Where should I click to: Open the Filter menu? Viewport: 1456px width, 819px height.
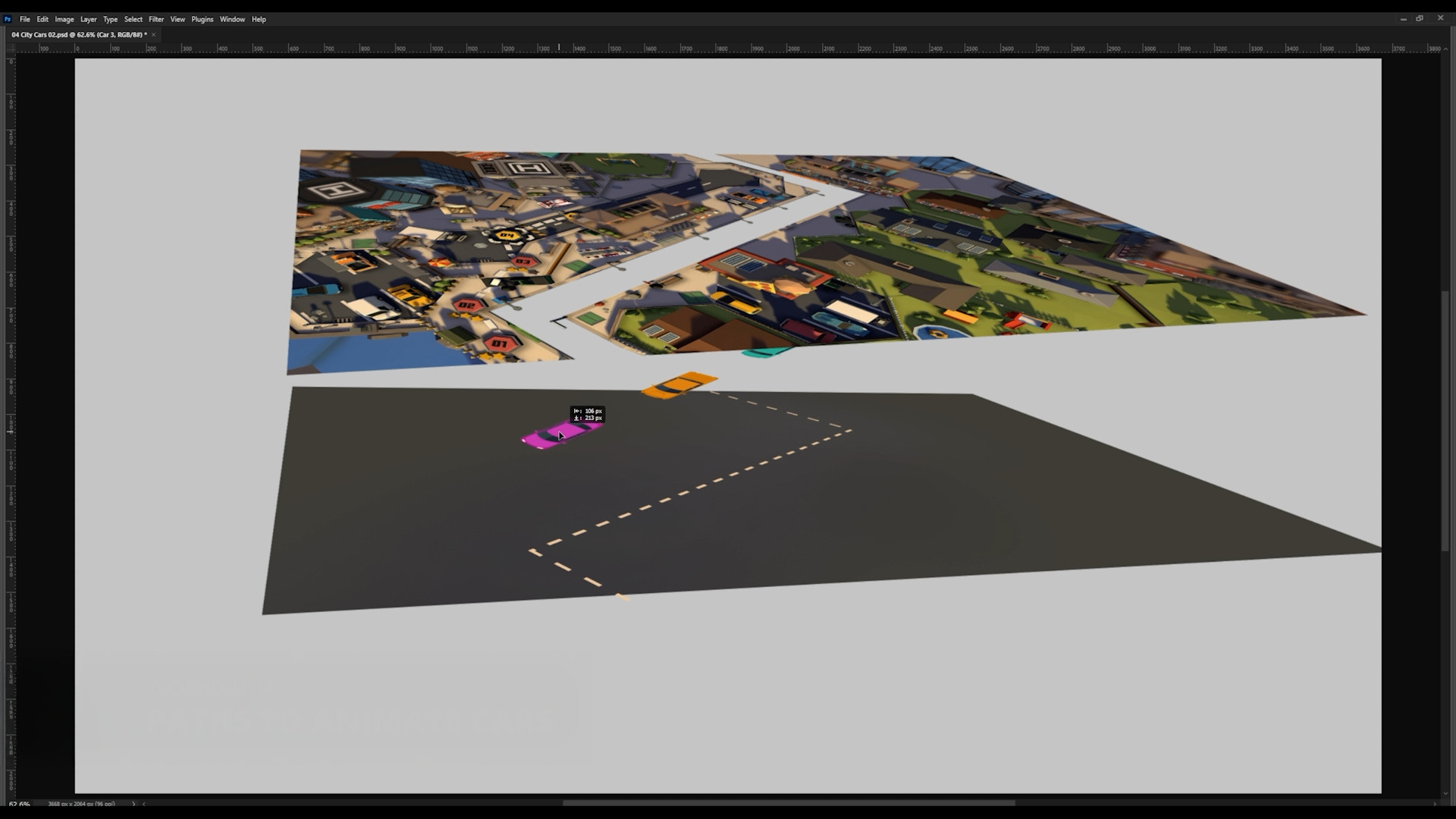(x=156, y=19)
